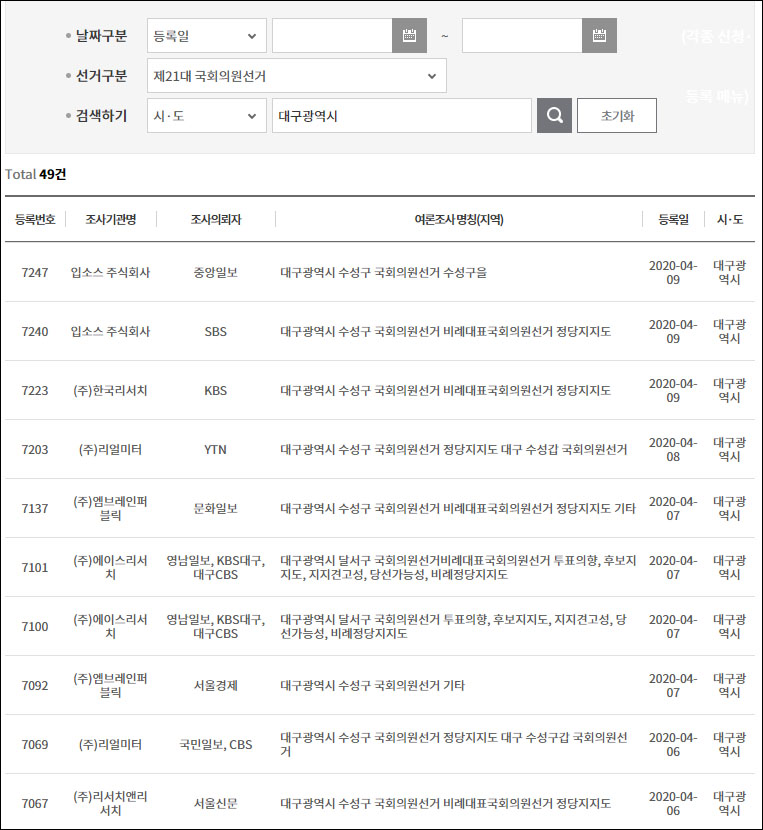Click the survey title ending in 수성구을

point(383,272)
